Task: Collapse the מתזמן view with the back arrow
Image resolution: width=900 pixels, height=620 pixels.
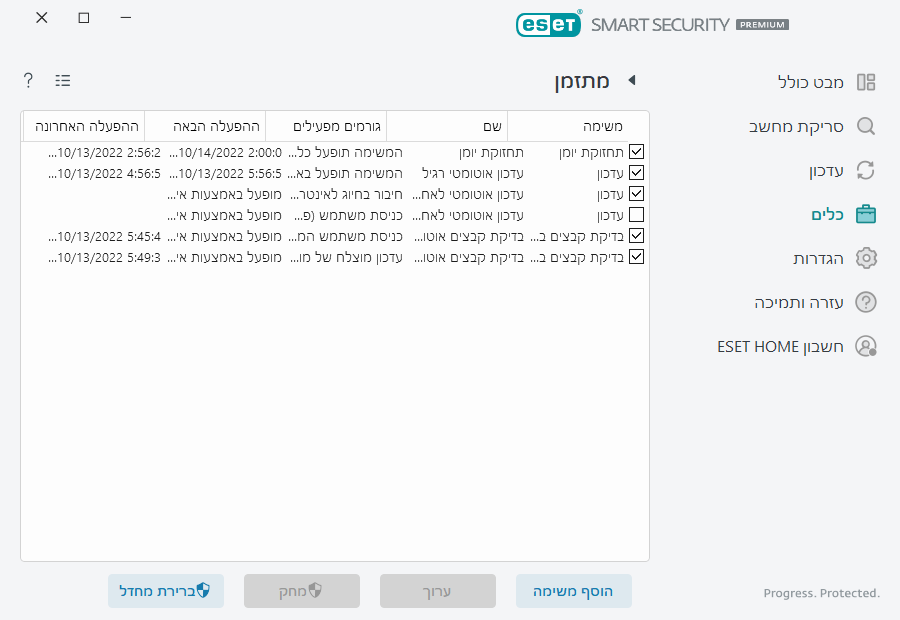Action: click(x=631, y=82)
